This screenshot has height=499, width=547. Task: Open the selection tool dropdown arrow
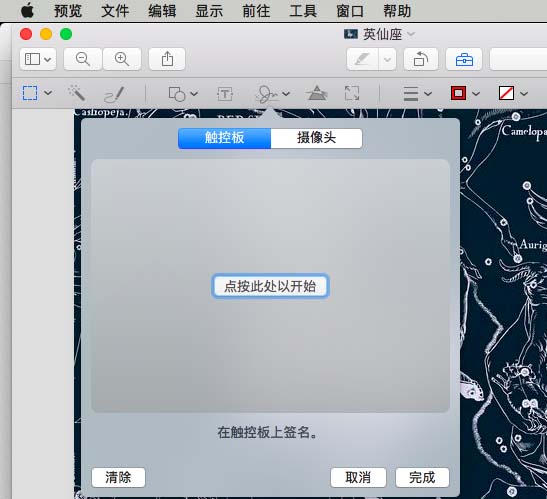click(x=48, y=93)
